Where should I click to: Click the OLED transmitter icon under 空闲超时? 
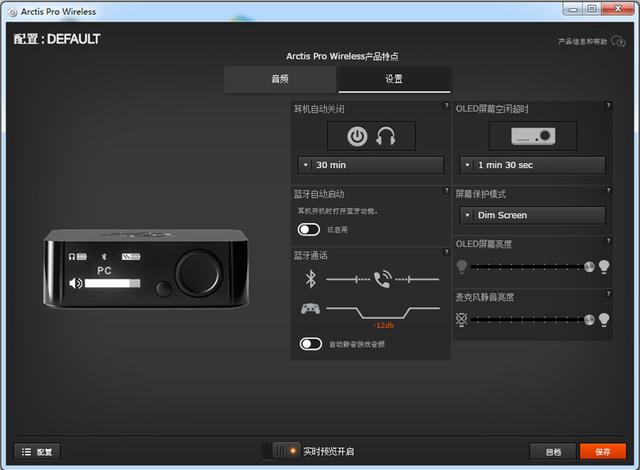(x=532, y=136)
